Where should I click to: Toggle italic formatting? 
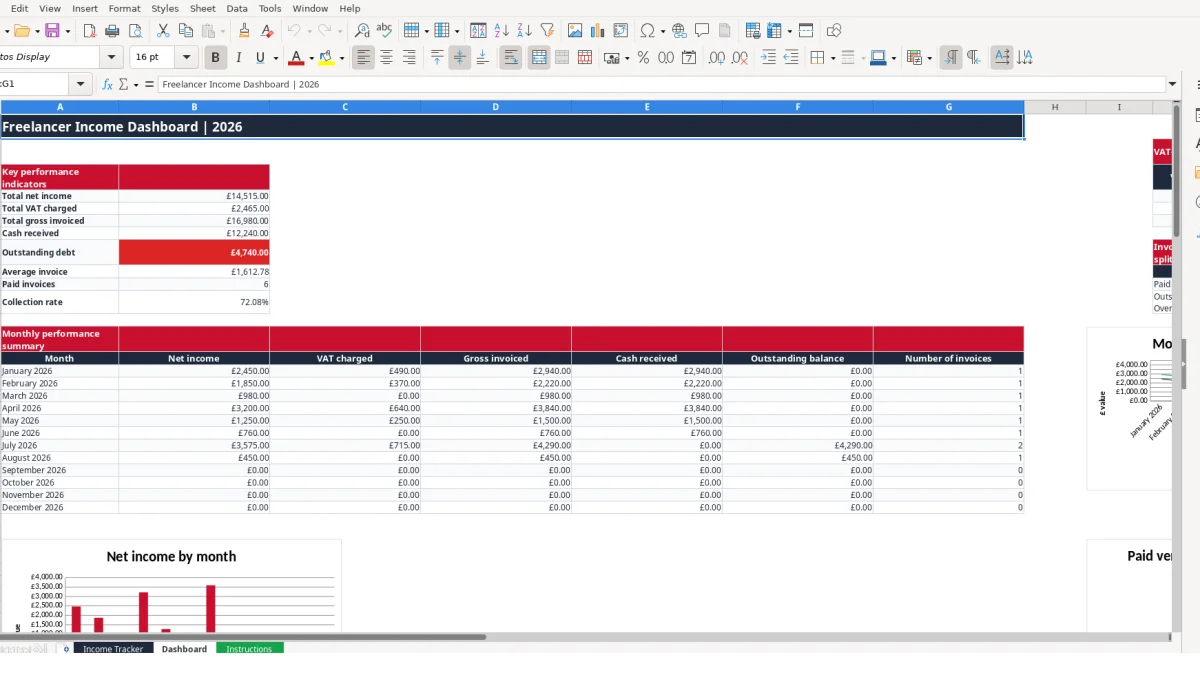(x=238, y=58)
